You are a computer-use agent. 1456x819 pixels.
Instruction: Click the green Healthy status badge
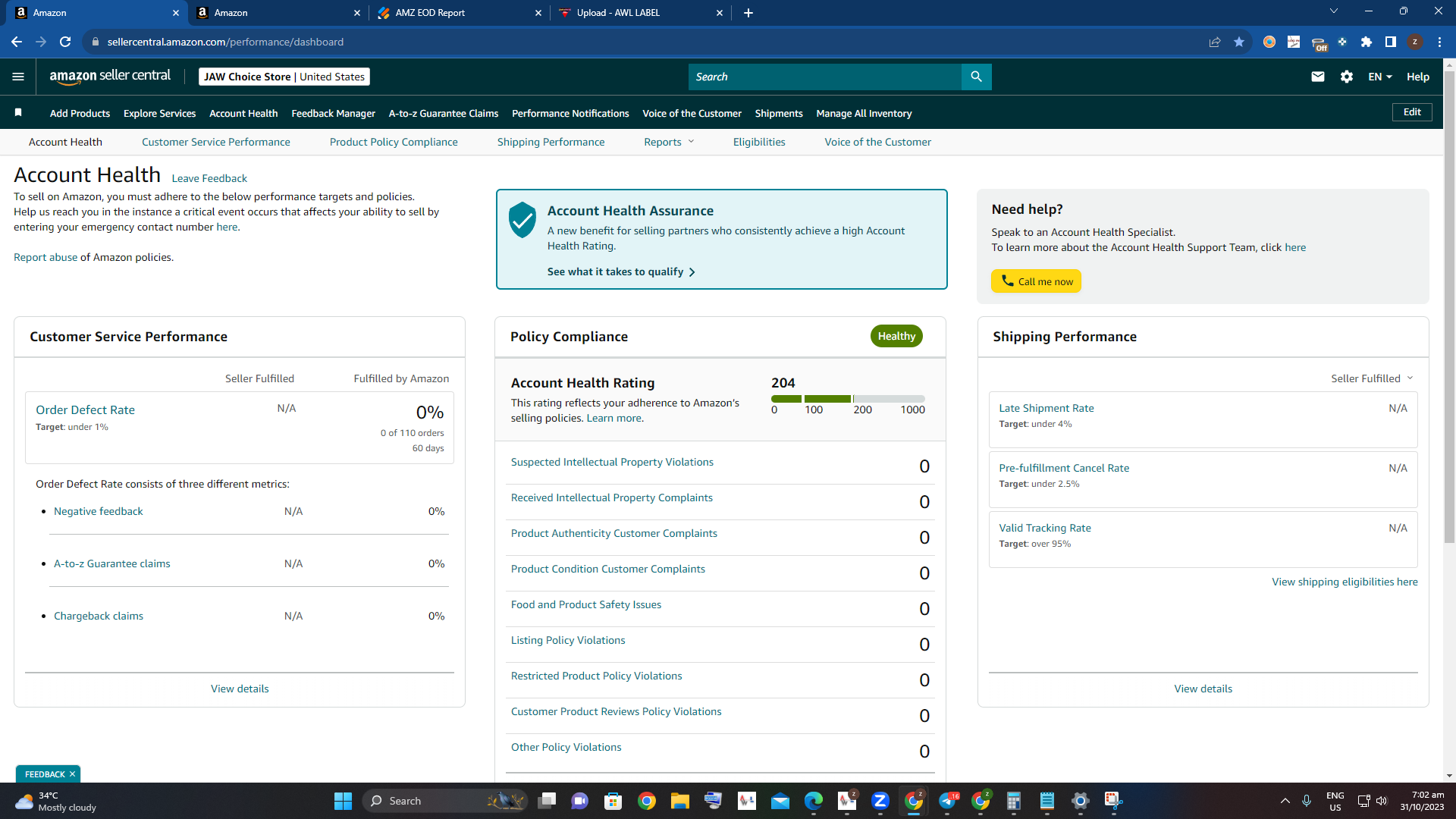[x=896, y=336]
